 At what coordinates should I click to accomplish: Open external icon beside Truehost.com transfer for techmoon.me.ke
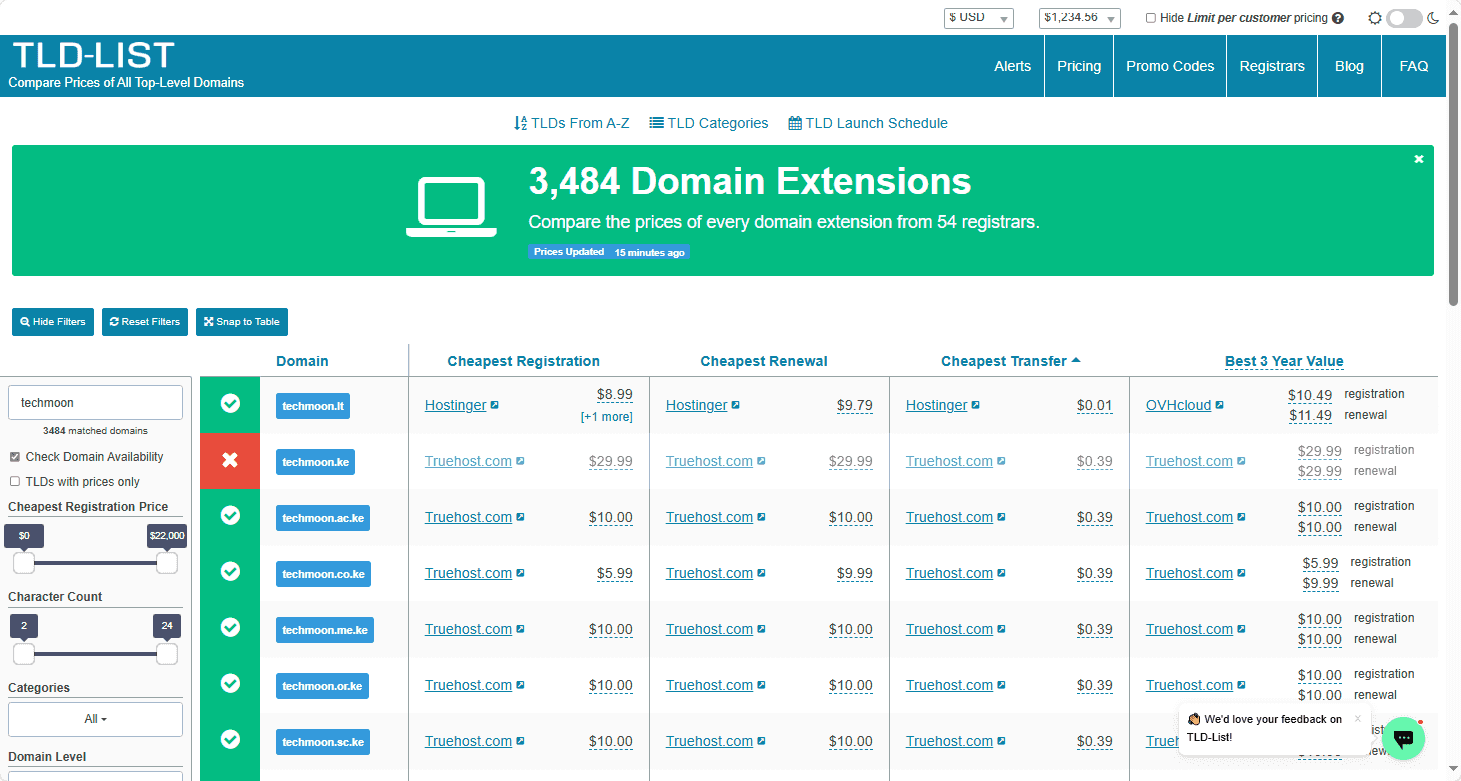coord(1002,629)
